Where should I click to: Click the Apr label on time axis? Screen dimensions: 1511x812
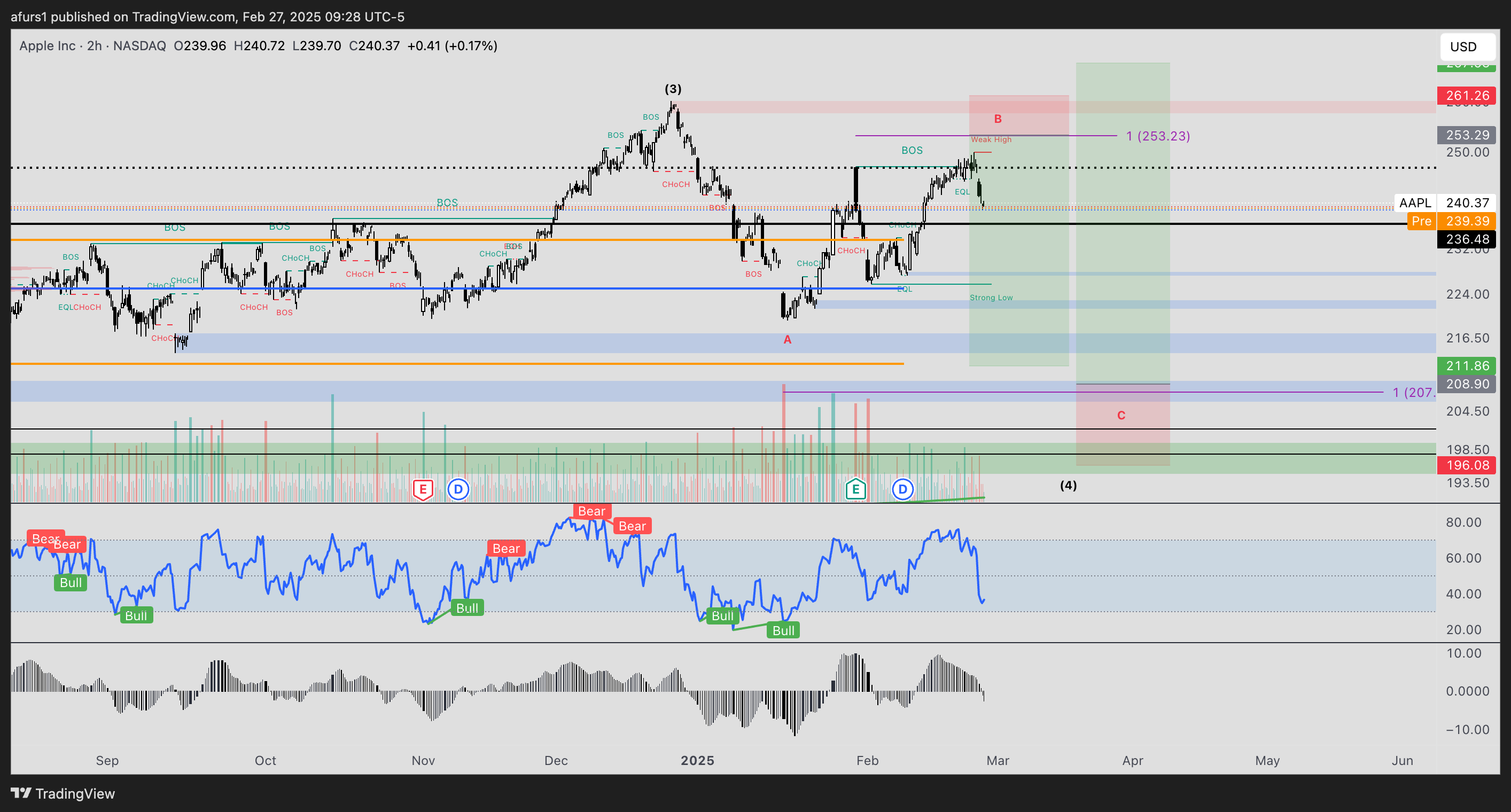1133,760
